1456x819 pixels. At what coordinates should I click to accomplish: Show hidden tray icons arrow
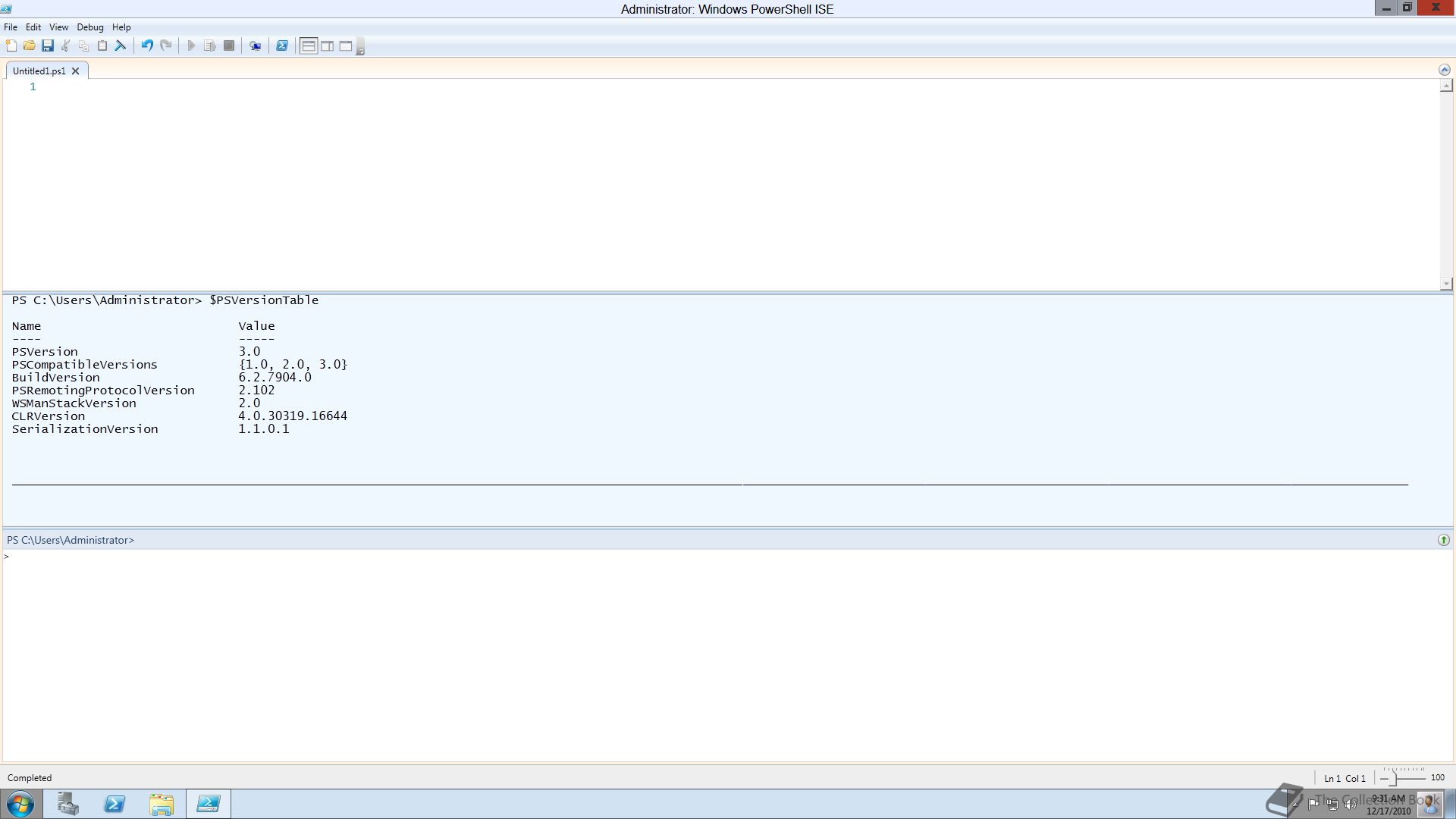pos(1296,805)
